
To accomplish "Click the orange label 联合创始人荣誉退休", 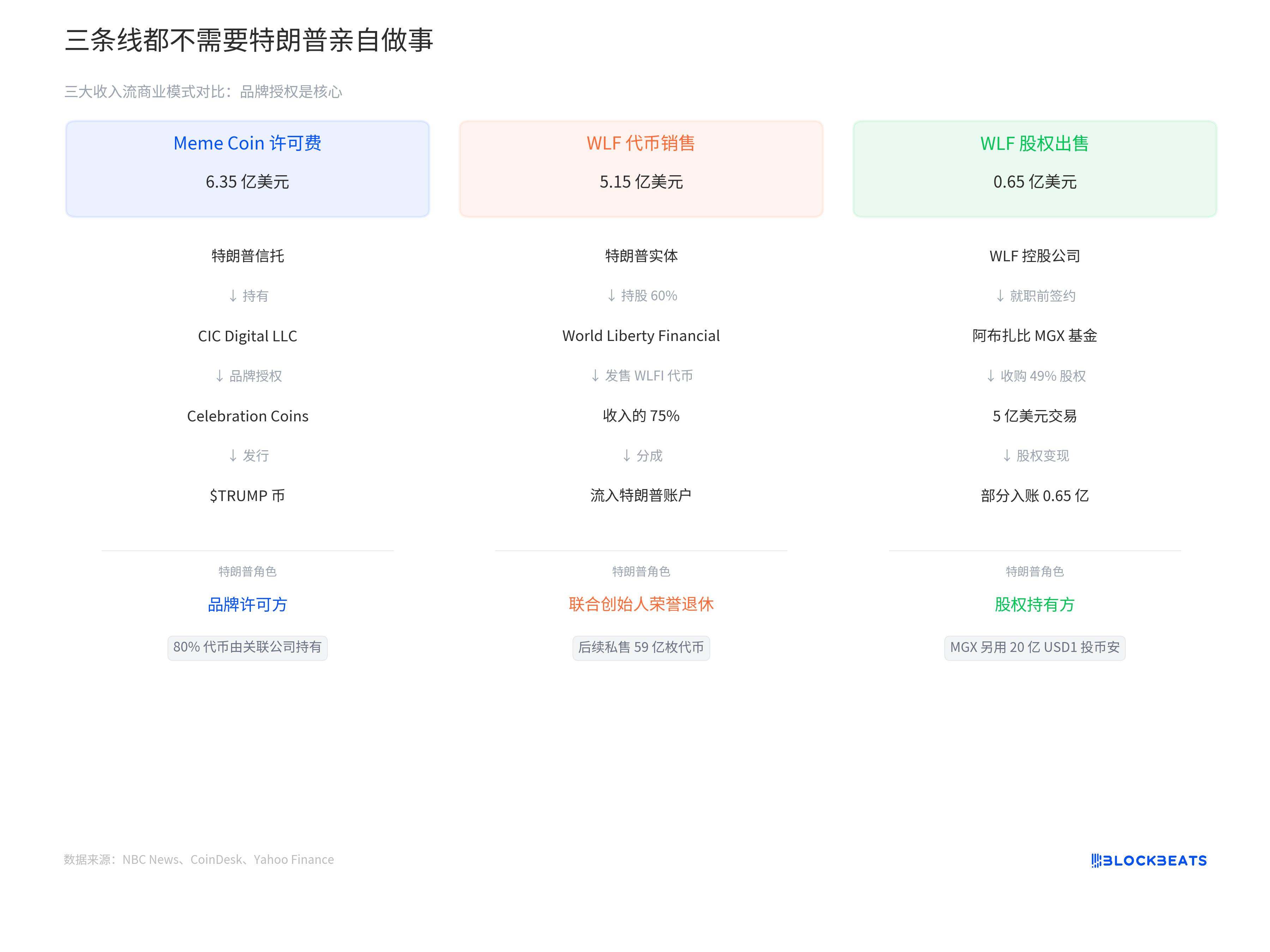I will click(x=641, y=604).
